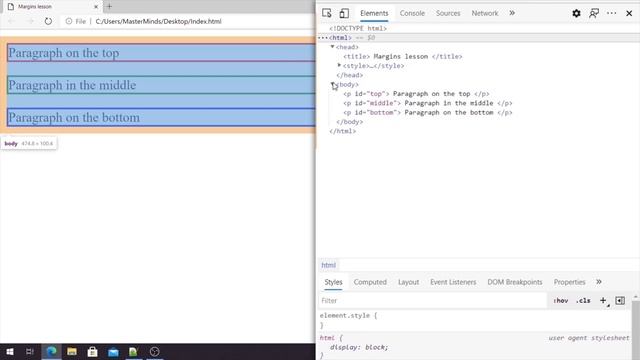Add a new style rule plus icon
This screenshot has height=360, width=640.
603,301
